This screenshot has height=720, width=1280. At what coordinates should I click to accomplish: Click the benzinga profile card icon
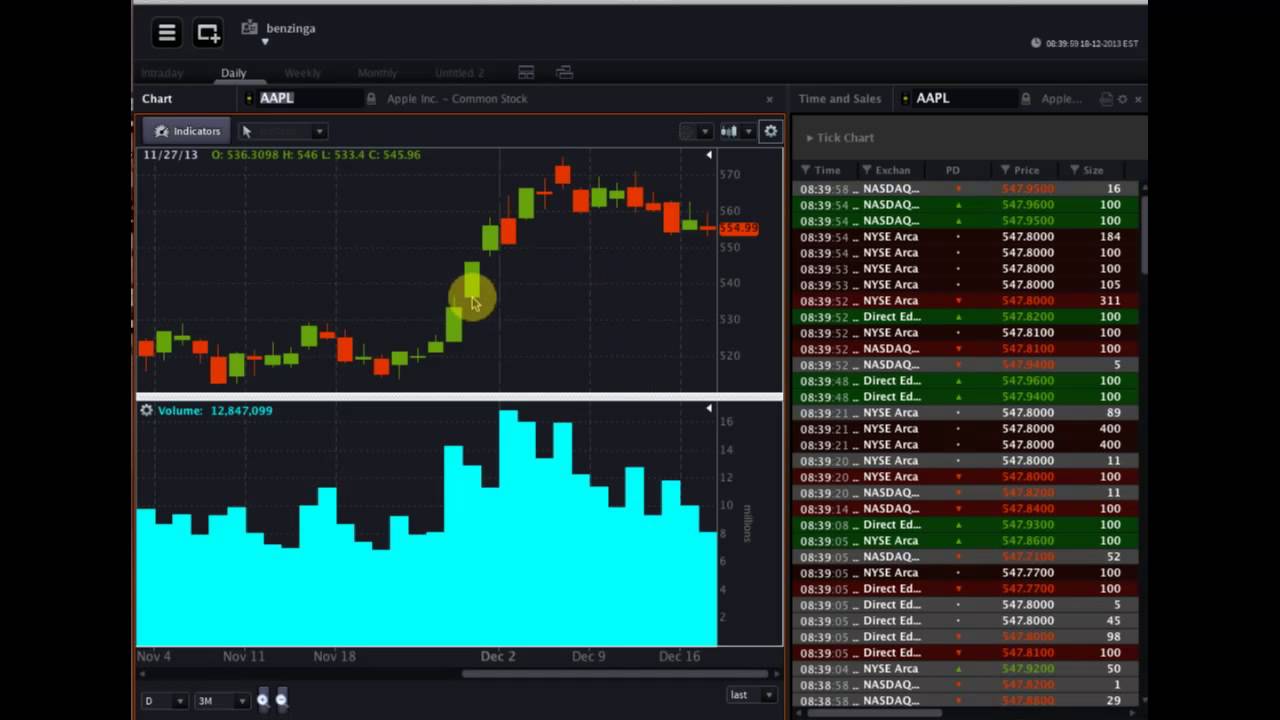click(250, 28)
